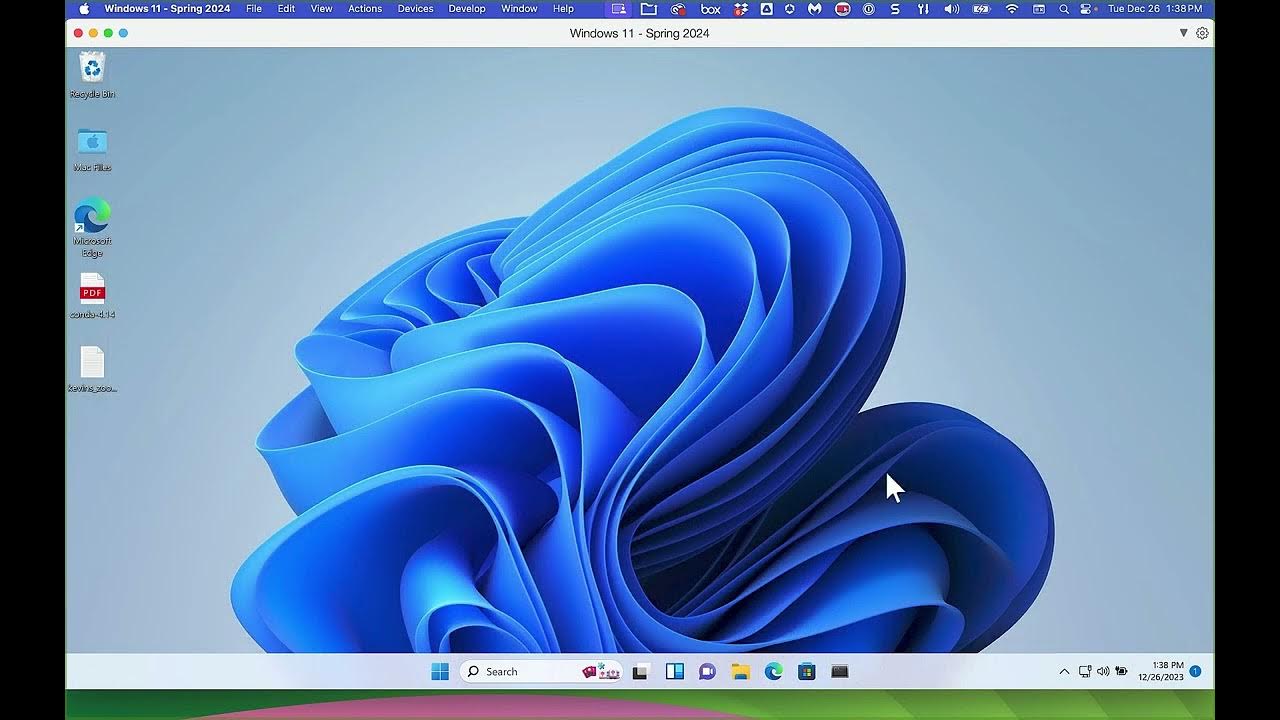Select the kevins_zoo text file icon
The height and width of the screenshot is (720, 1280).
(92, 370)
